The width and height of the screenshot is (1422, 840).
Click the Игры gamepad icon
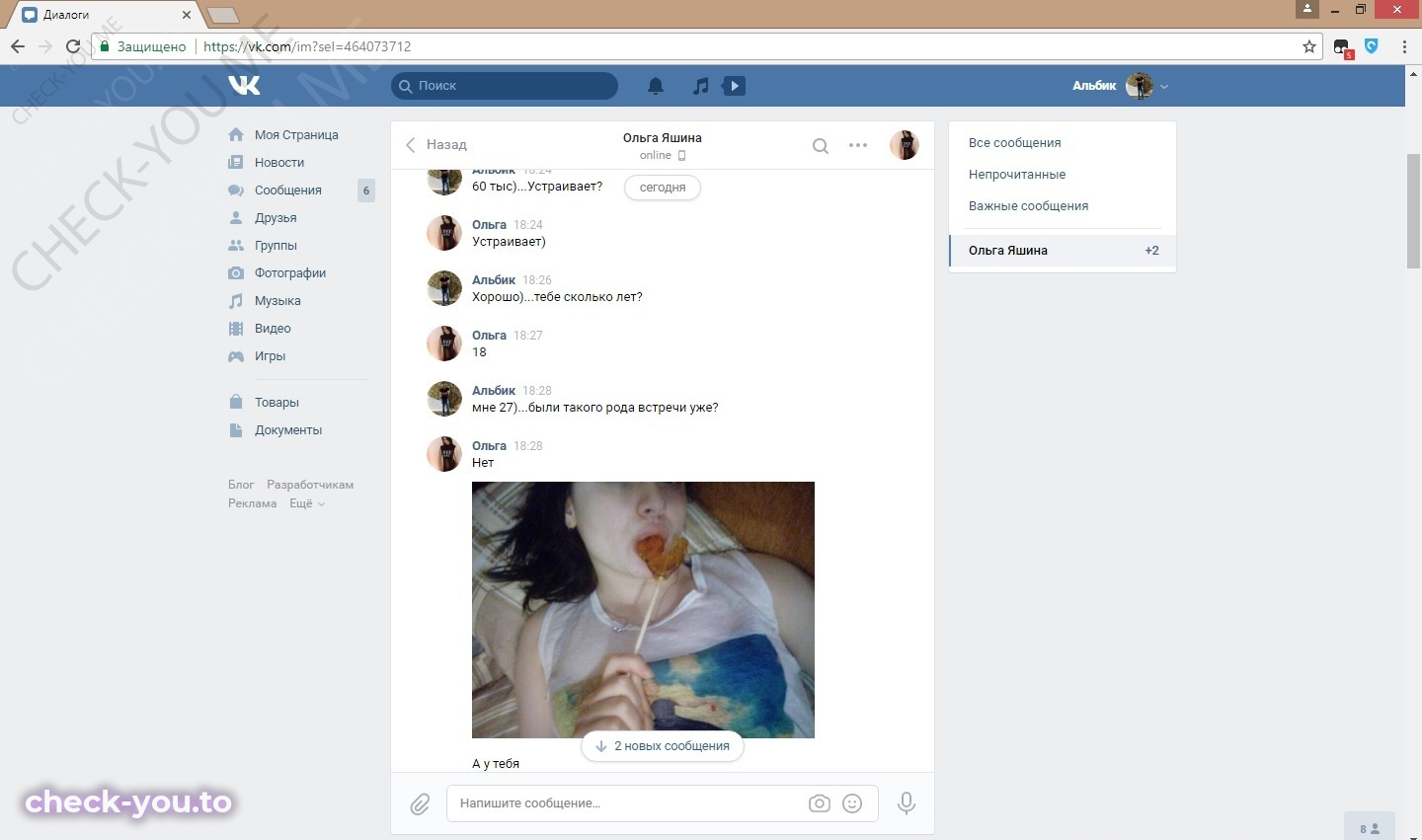(236, 356)
